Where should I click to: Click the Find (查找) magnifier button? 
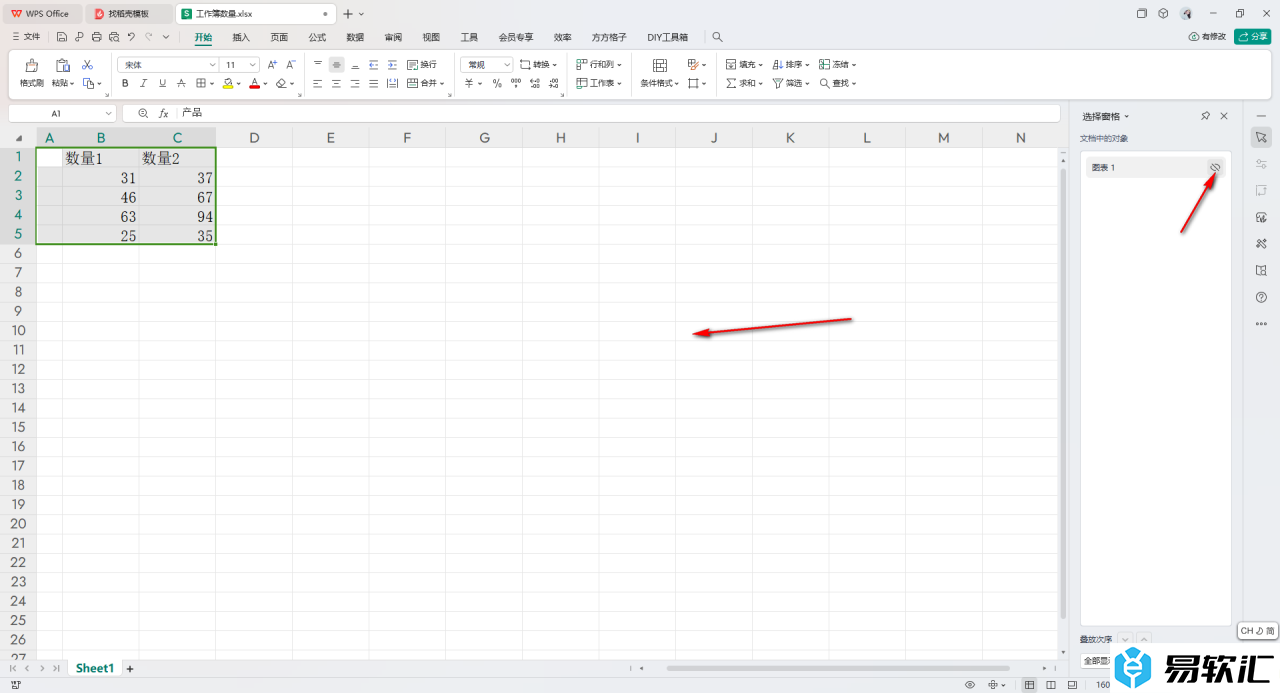coord(838,83)
